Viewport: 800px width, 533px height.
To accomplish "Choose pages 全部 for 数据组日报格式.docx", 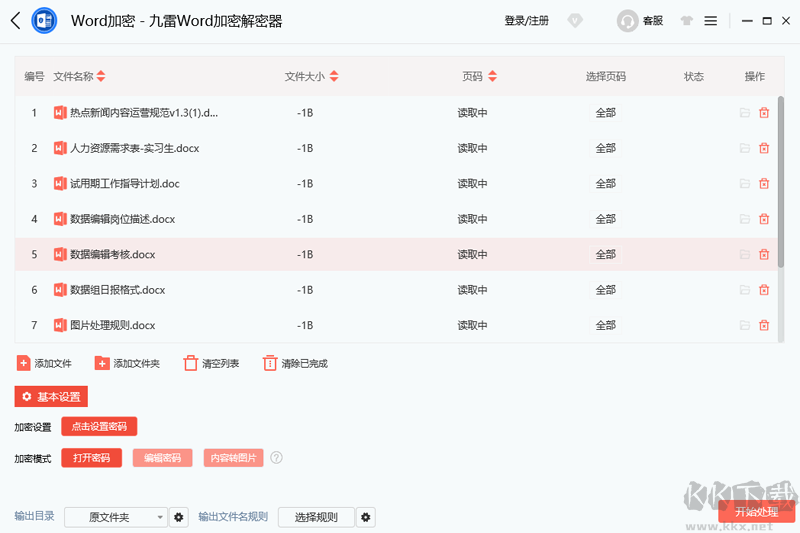I will click(x=606, y=290).
